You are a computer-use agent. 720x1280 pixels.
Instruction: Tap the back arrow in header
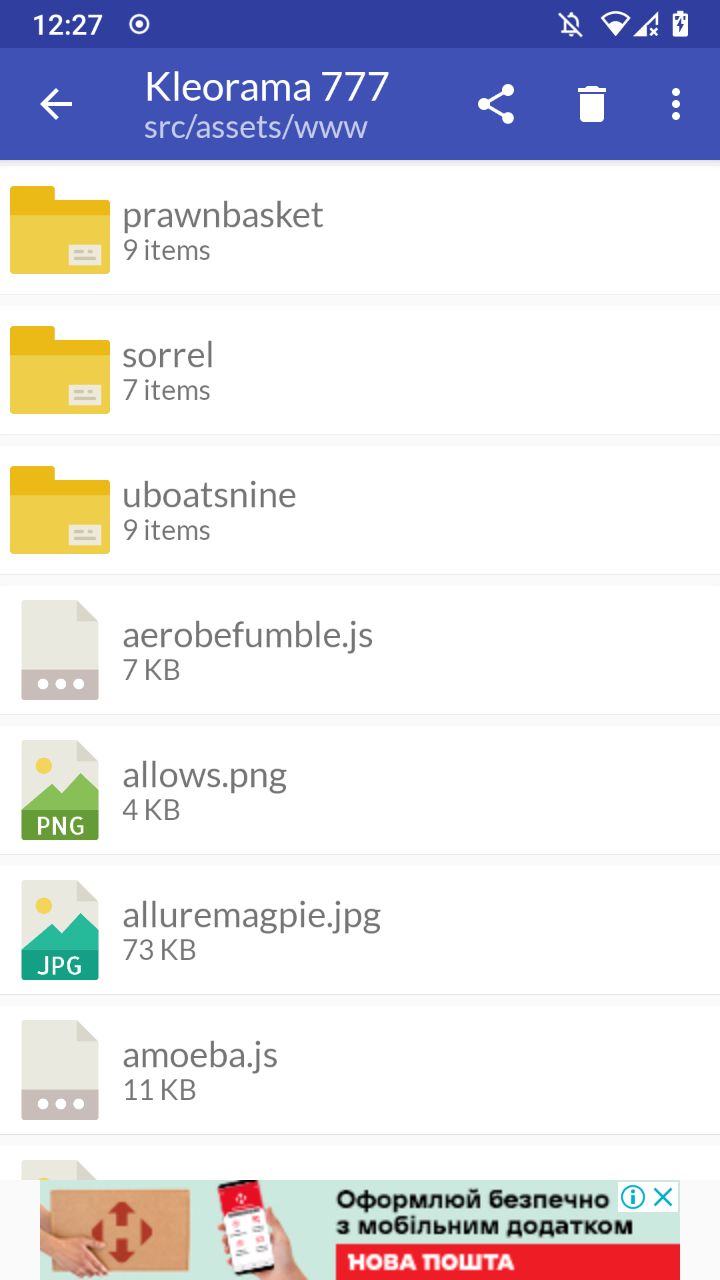(56, 104)
